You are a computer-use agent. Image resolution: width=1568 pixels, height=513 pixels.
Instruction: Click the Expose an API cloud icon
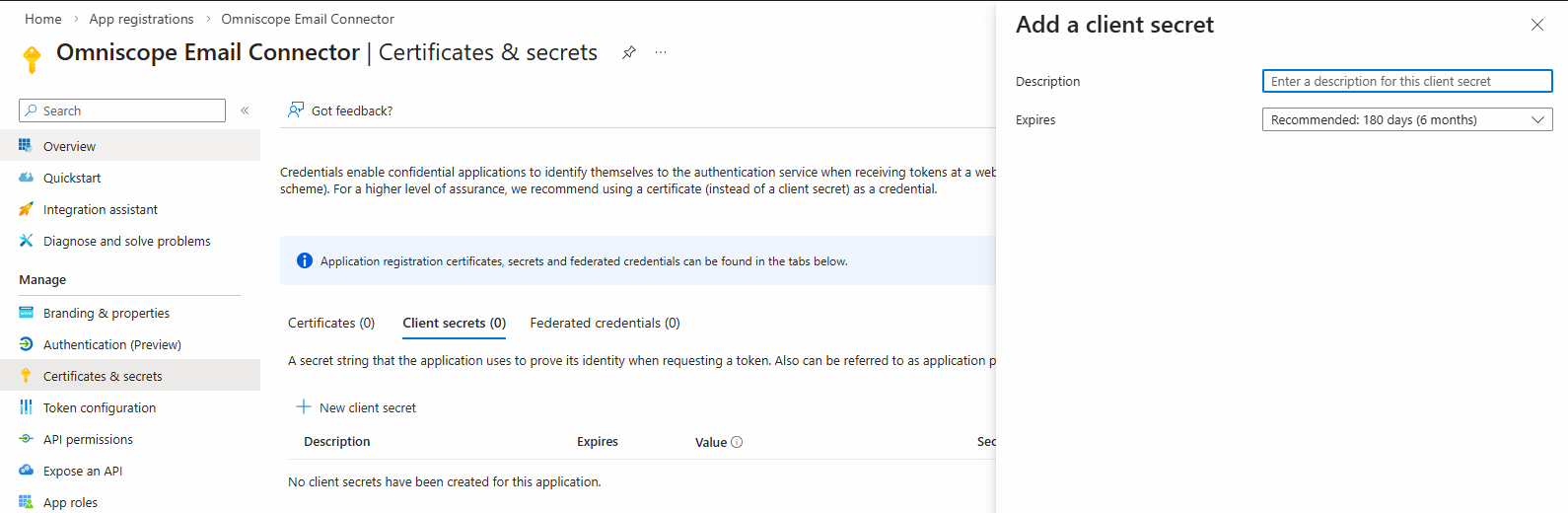pyautogui.click(x=26, y=471)
